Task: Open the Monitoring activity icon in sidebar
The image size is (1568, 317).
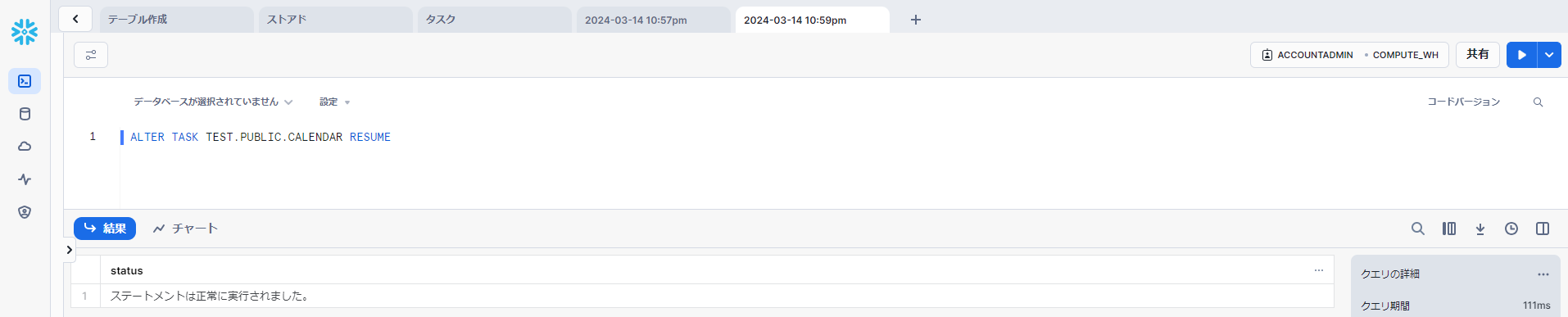Action: 25,179
